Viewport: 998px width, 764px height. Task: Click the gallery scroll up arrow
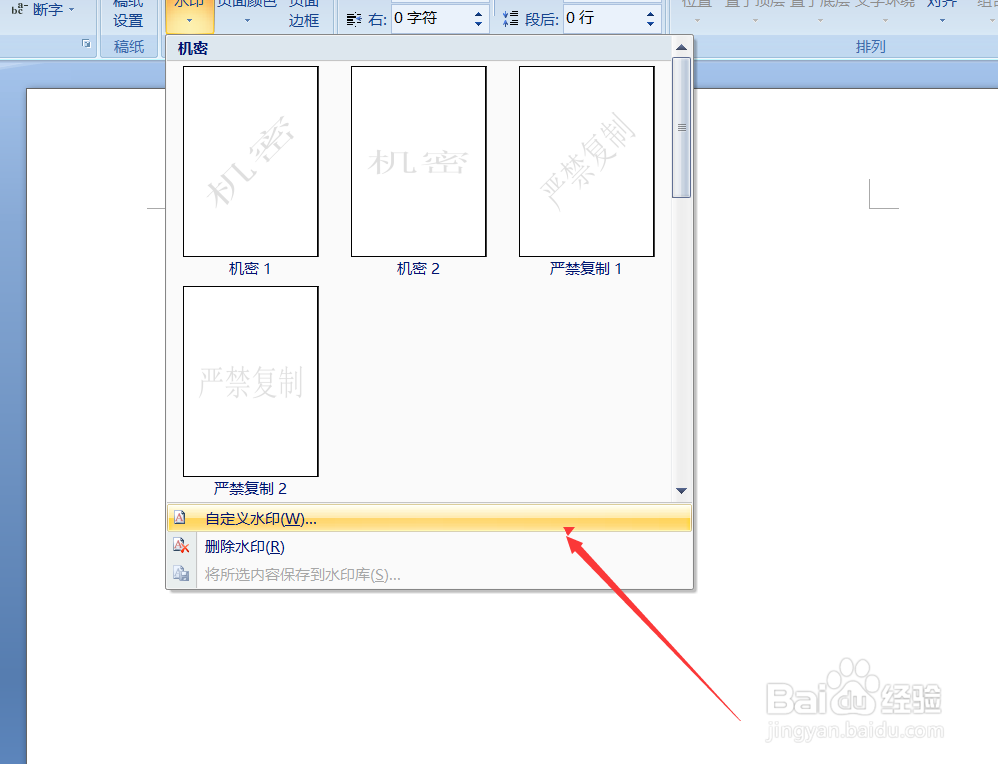point(682,47)
